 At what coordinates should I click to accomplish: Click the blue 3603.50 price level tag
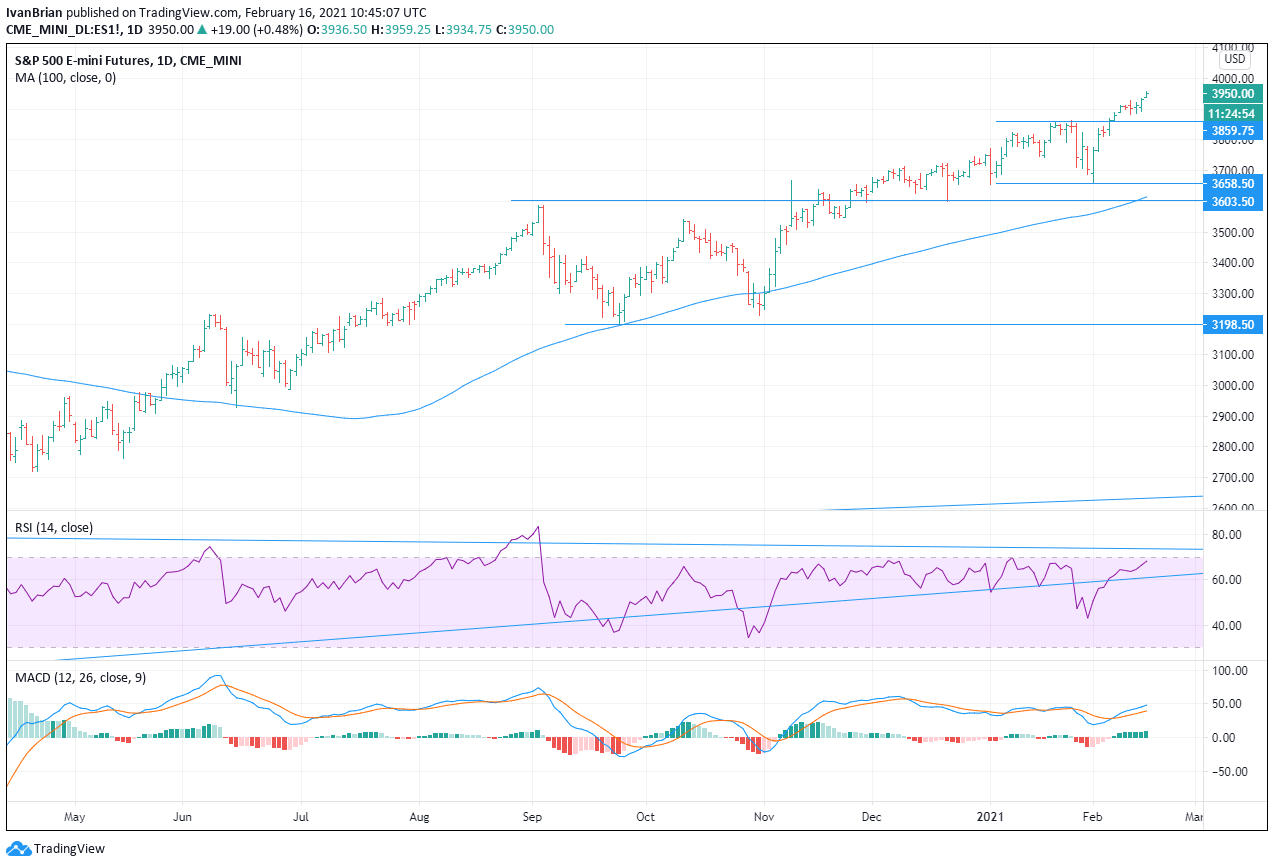[x=1233, y=203]
